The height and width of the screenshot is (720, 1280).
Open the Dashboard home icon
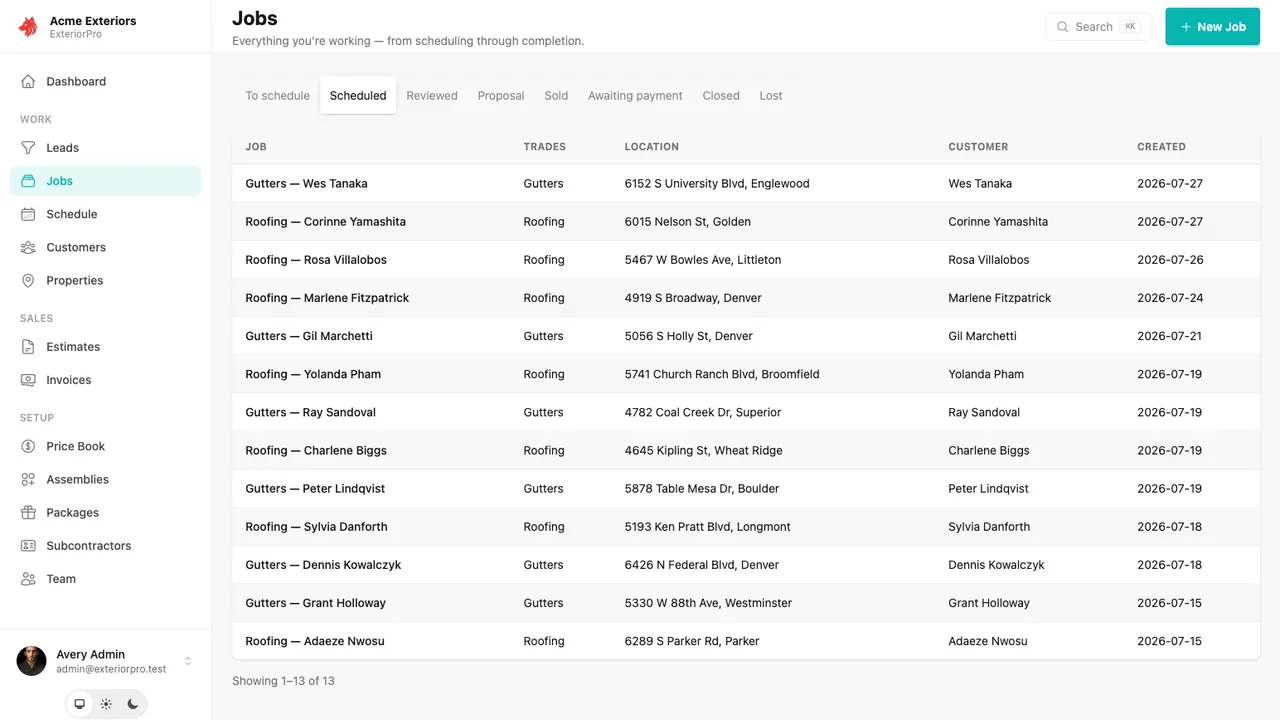pos(28,82)
